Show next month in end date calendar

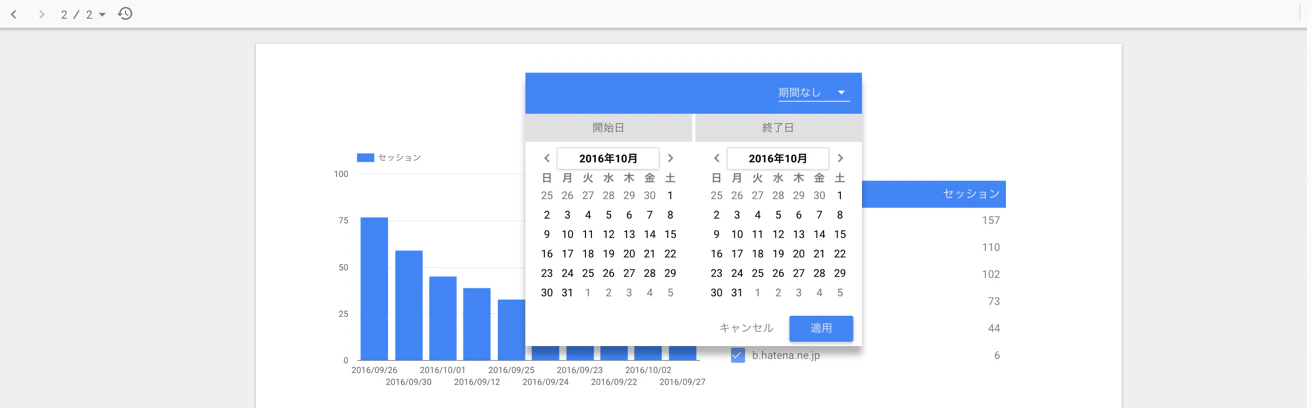click(840, 158)
